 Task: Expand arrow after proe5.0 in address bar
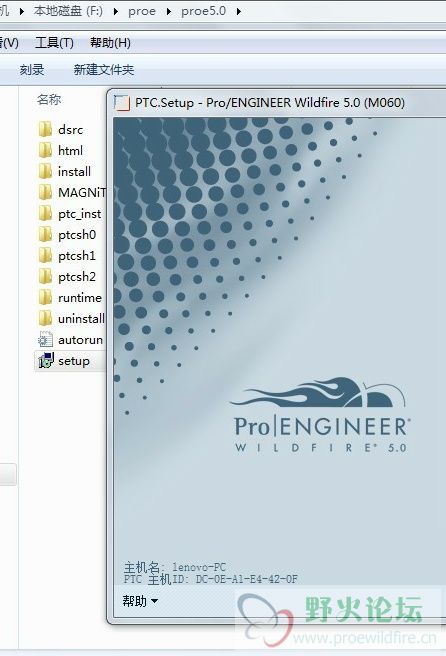[x=238, y=11]
